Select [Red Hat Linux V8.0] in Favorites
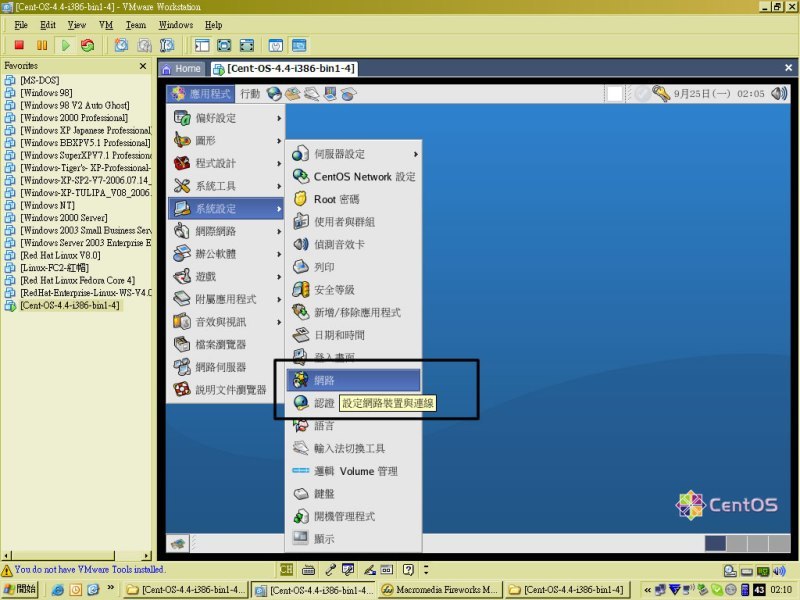Viewport: 800px width, 600px height. pyautogui.click(x=60, y=255)
